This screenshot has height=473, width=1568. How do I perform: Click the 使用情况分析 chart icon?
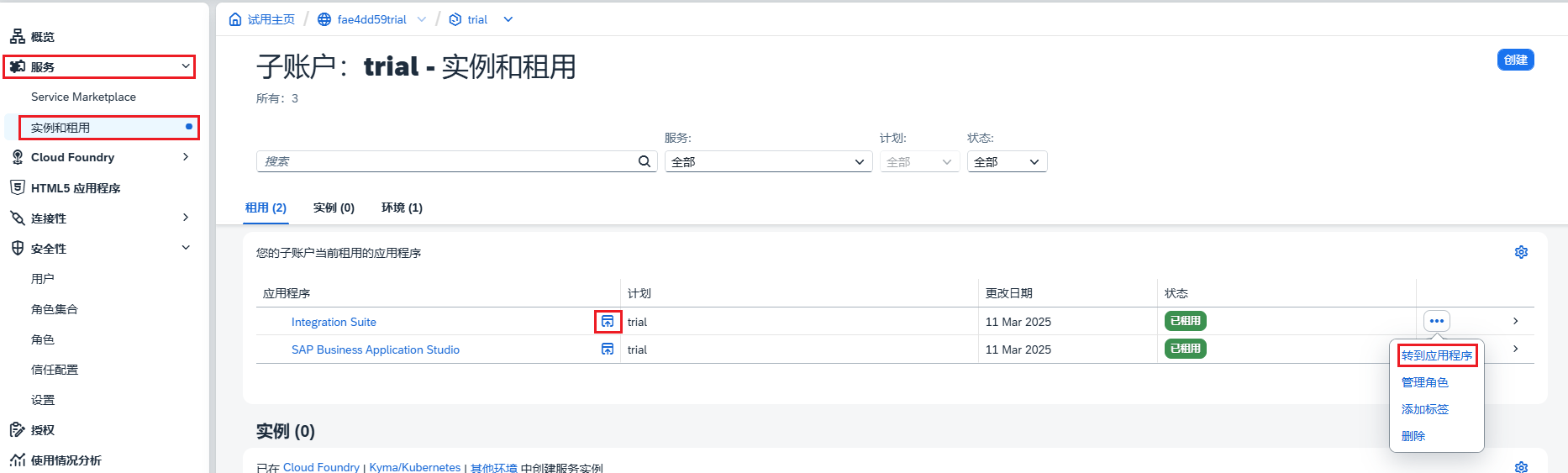coord(18,460)
